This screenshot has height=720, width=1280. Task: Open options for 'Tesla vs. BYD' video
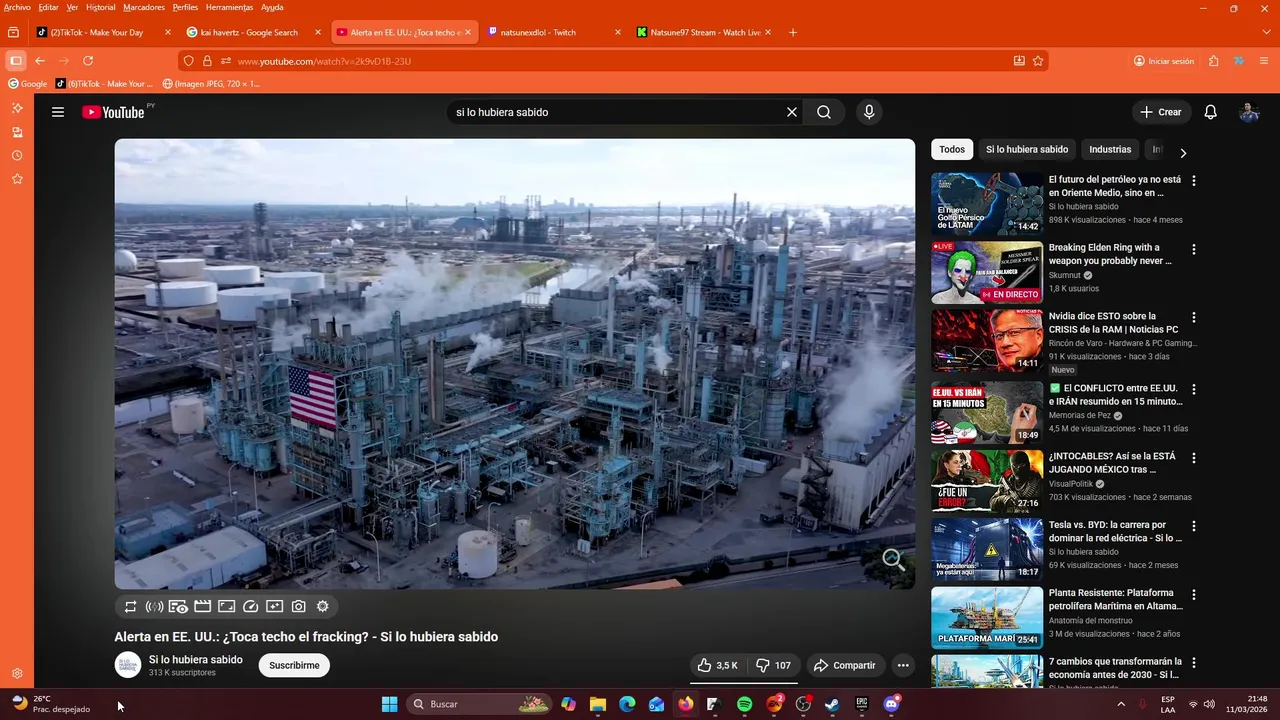pyautogui.click(x=1193, y=526)
